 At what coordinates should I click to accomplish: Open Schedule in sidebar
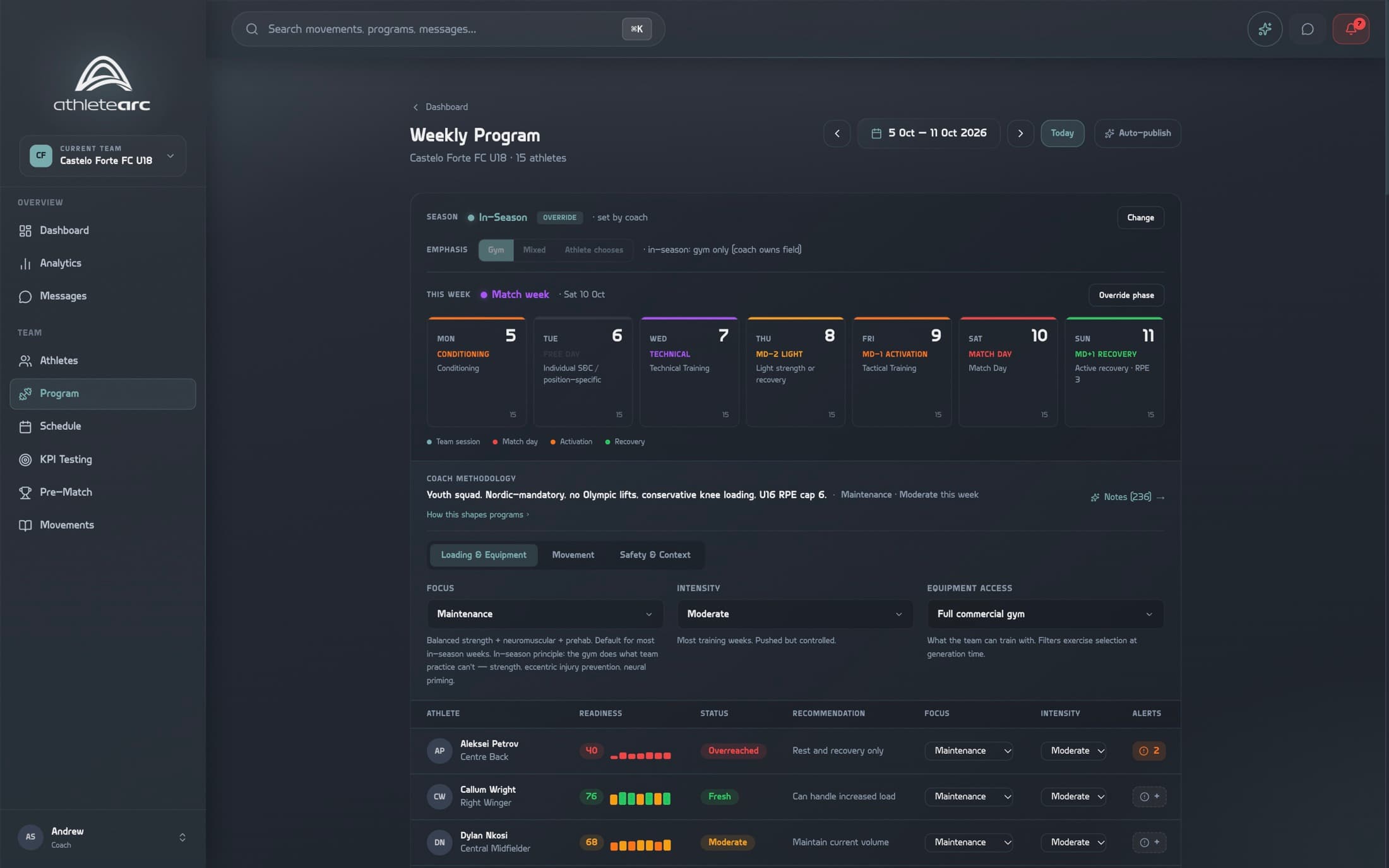(102, 427)
